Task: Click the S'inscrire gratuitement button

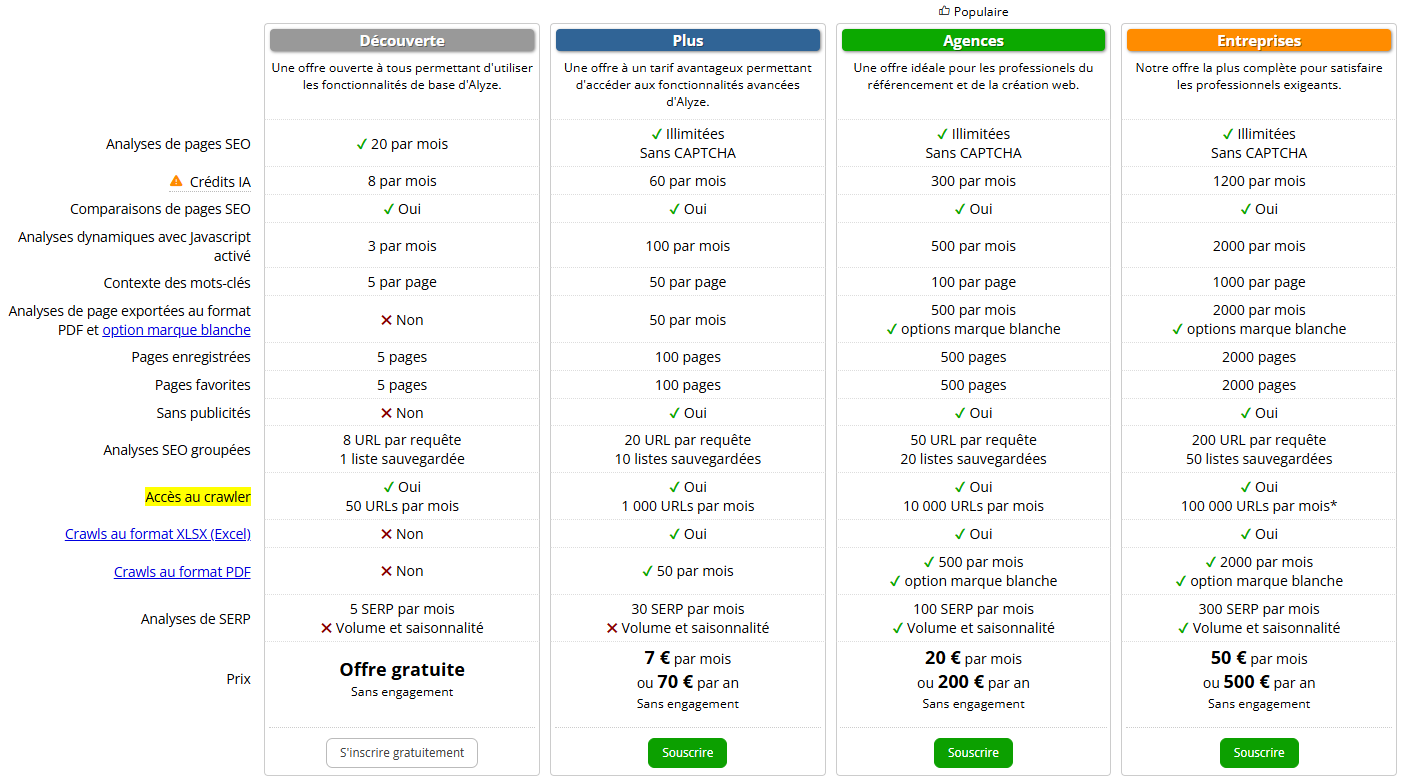Action: tap(402, 753)
